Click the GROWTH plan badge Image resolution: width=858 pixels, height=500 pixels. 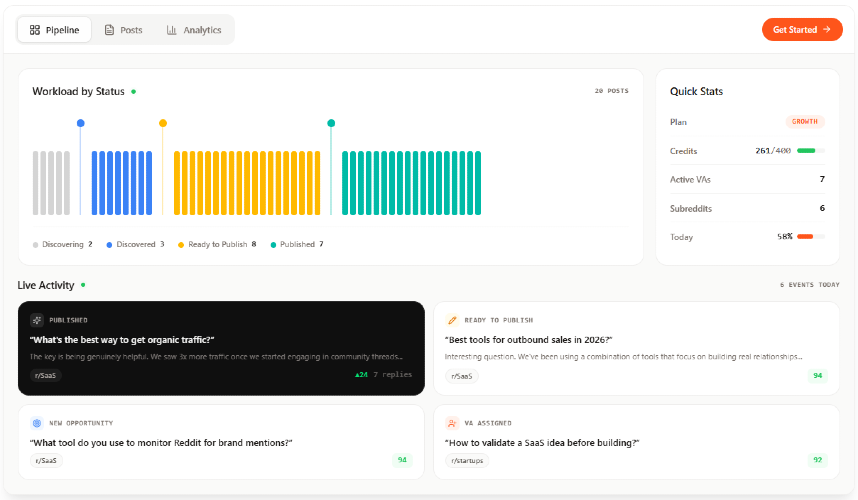coord(804,121)
